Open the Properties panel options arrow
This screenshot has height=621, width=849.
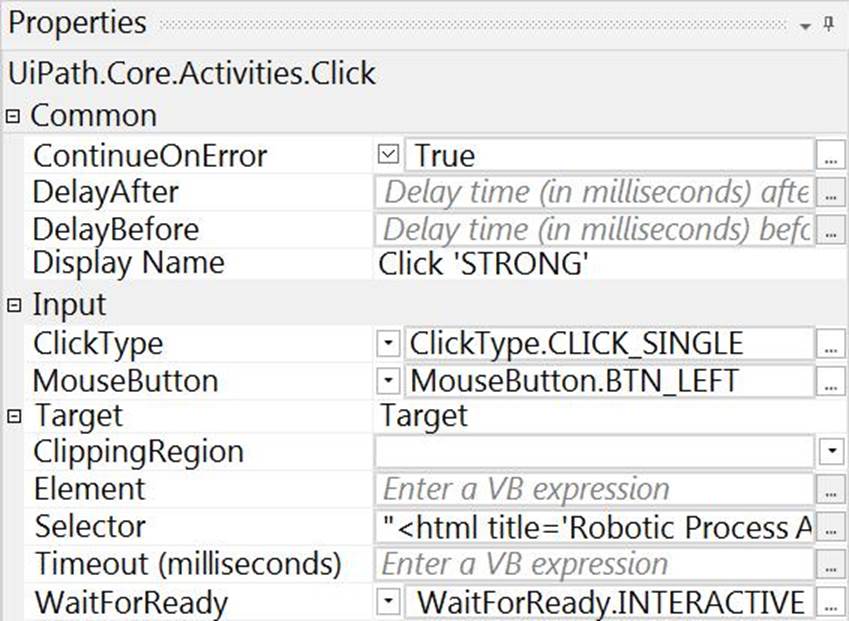pos(806,26)
